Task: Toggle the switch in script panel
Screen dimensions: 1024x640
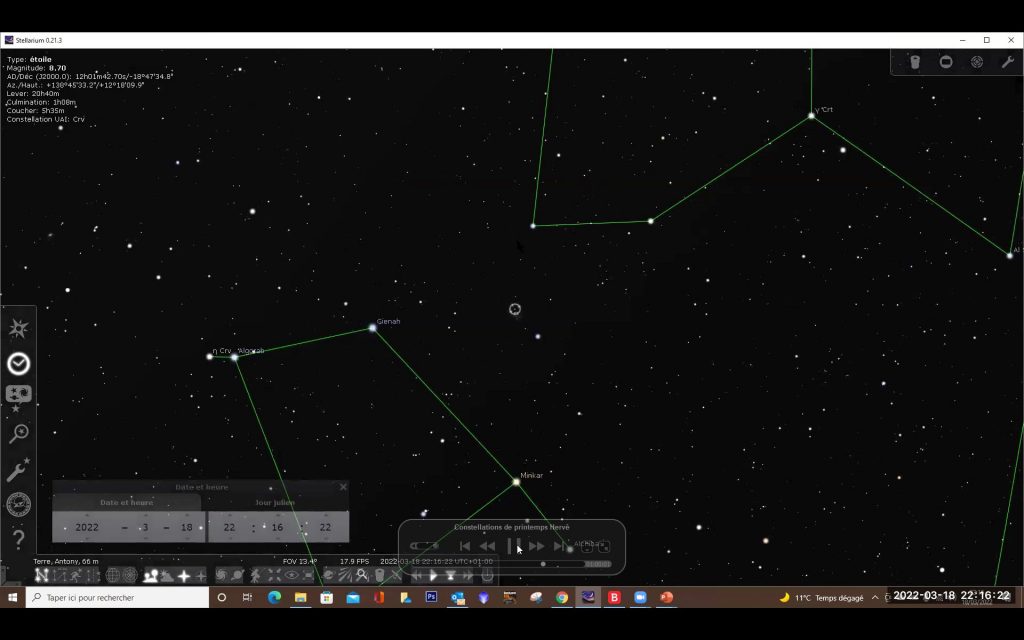Action: point(424,546)
